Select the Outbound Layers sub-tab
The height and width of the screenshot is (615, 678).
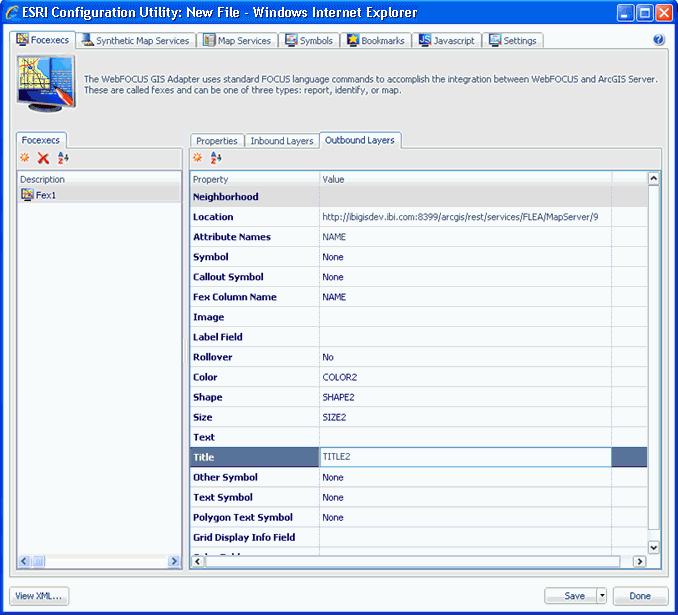tap(360, 140)
